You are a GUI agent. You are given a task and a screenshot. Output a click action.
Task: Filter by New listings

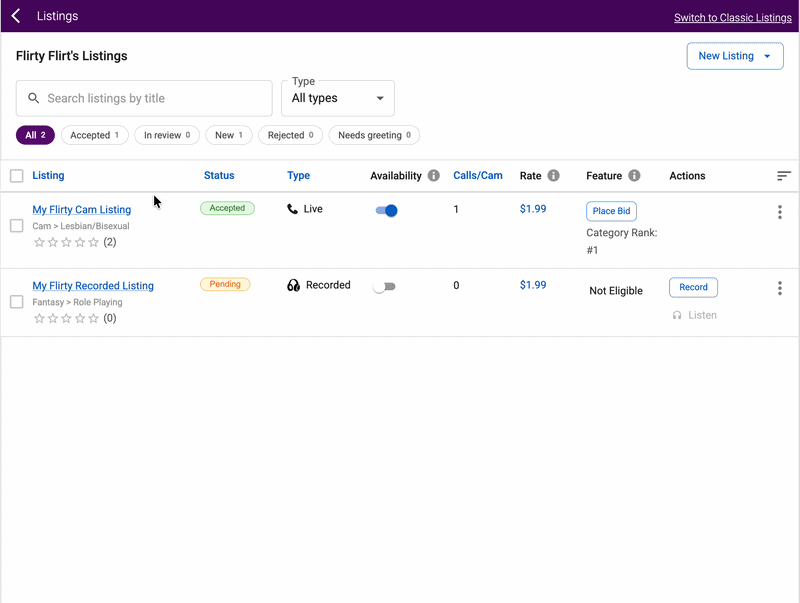[229, 135]
